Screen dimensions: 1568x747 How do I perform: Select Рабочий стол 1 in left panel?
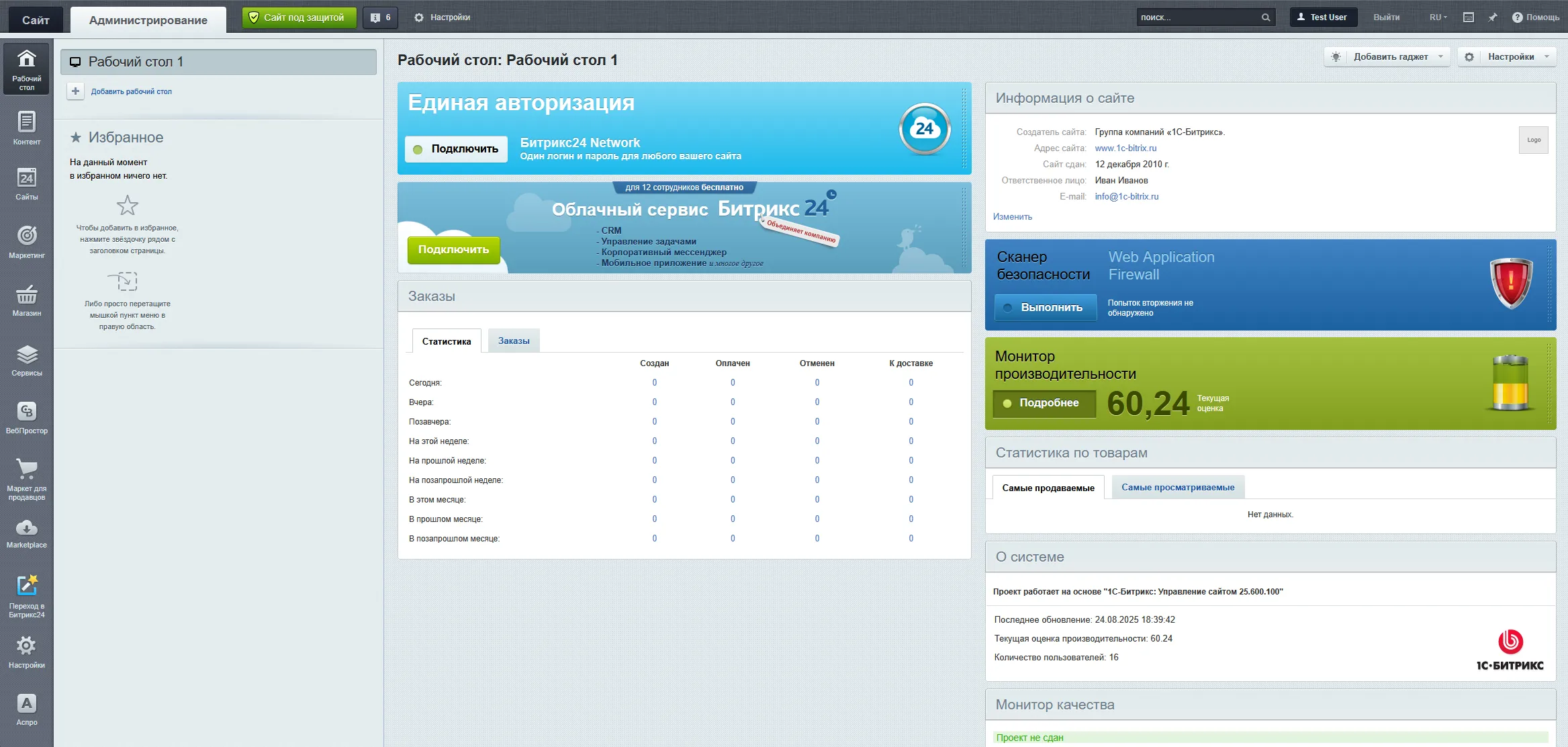[218, 62]
